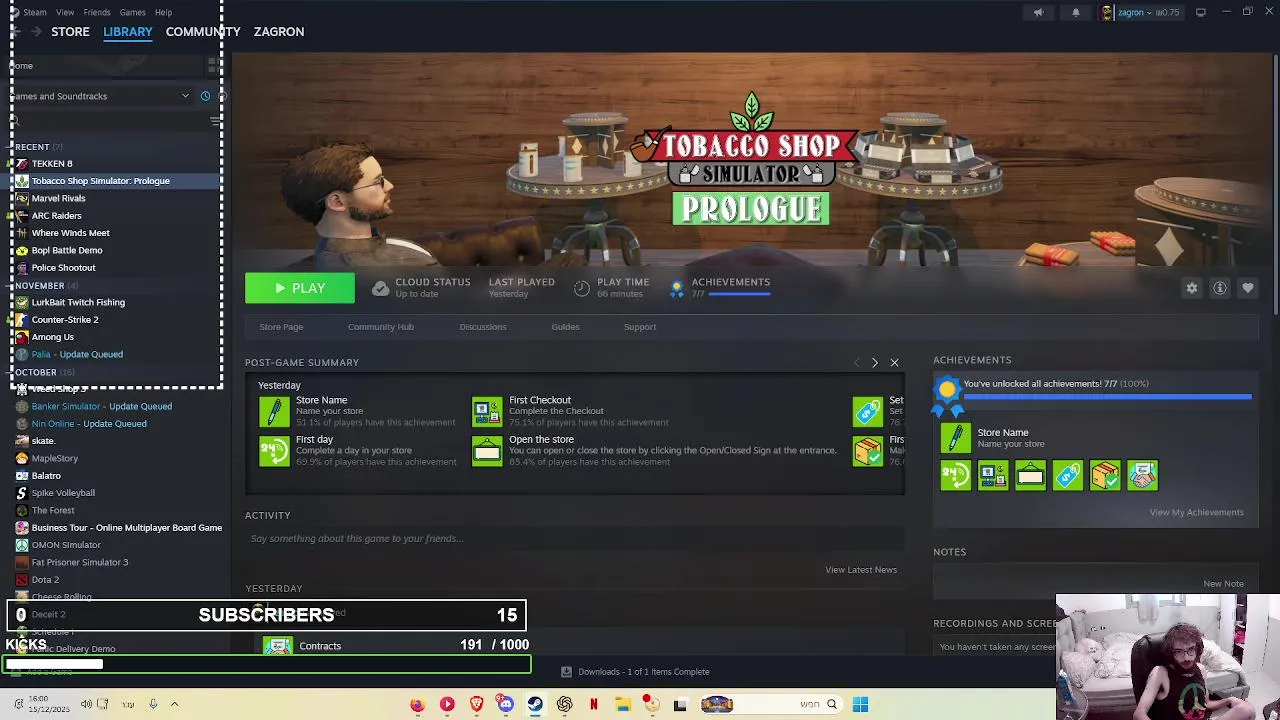Click New Note in Notes panel
This screenshot has width=1280, height=720.
(1223, 584)
